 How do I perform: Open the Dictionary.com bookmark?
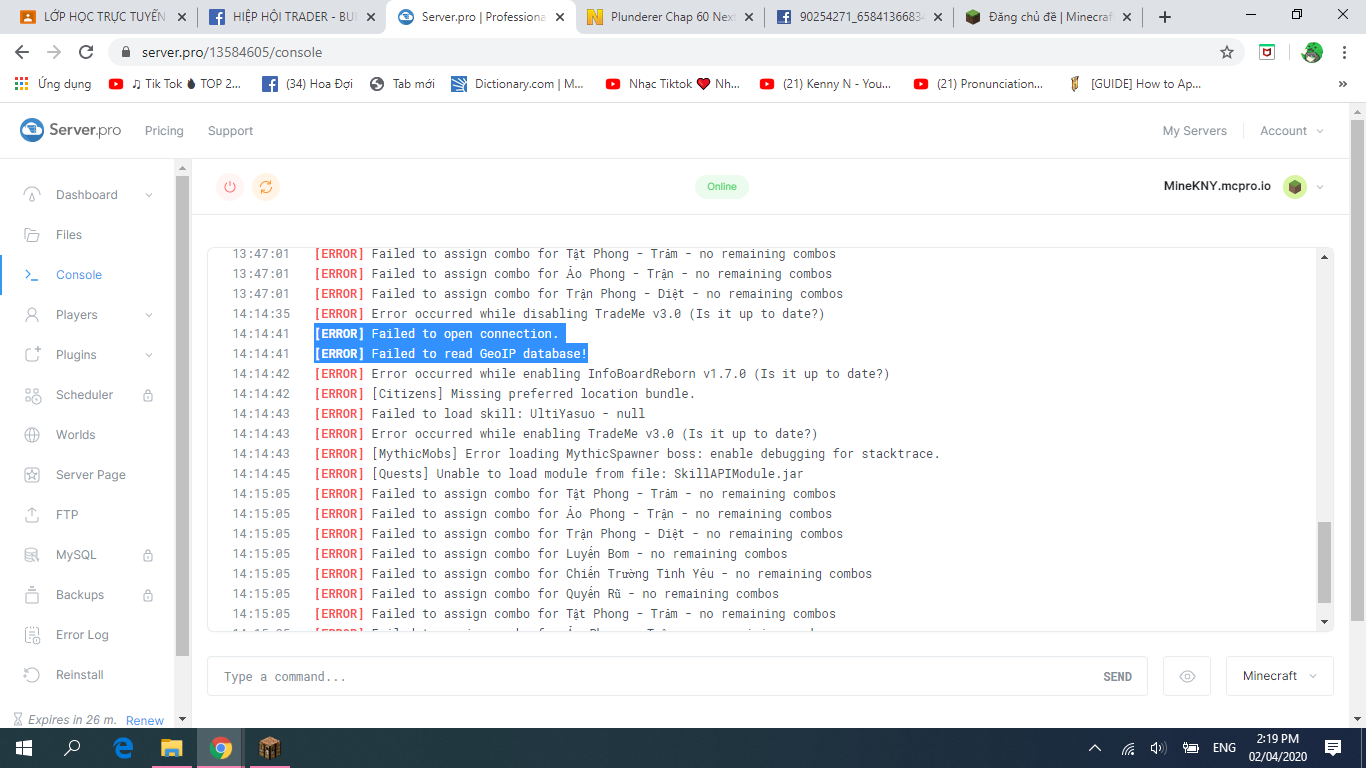518,84
